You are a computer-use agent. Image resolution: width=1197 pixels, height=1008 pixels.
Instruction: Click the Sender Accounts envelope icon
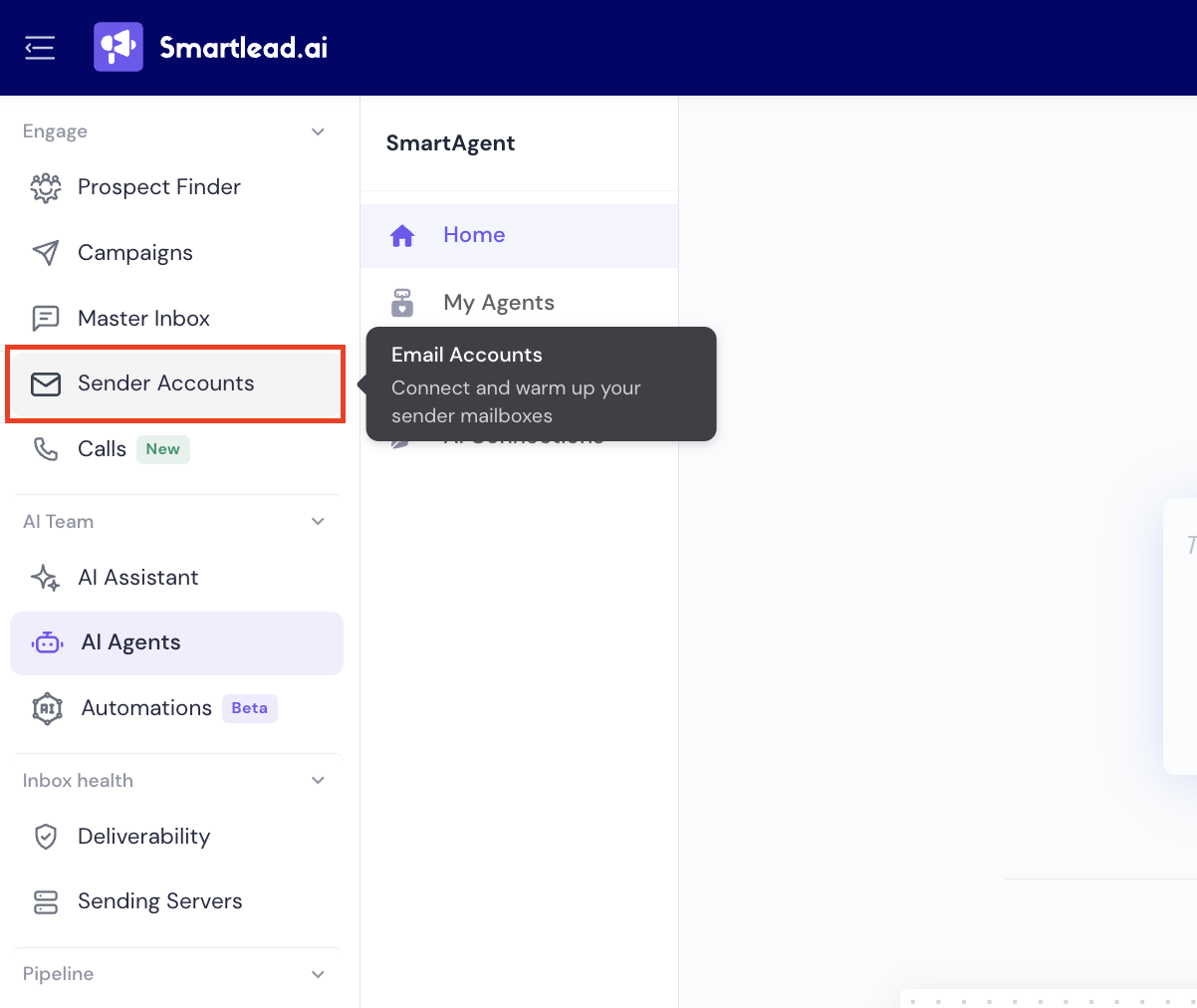point(46,383)
